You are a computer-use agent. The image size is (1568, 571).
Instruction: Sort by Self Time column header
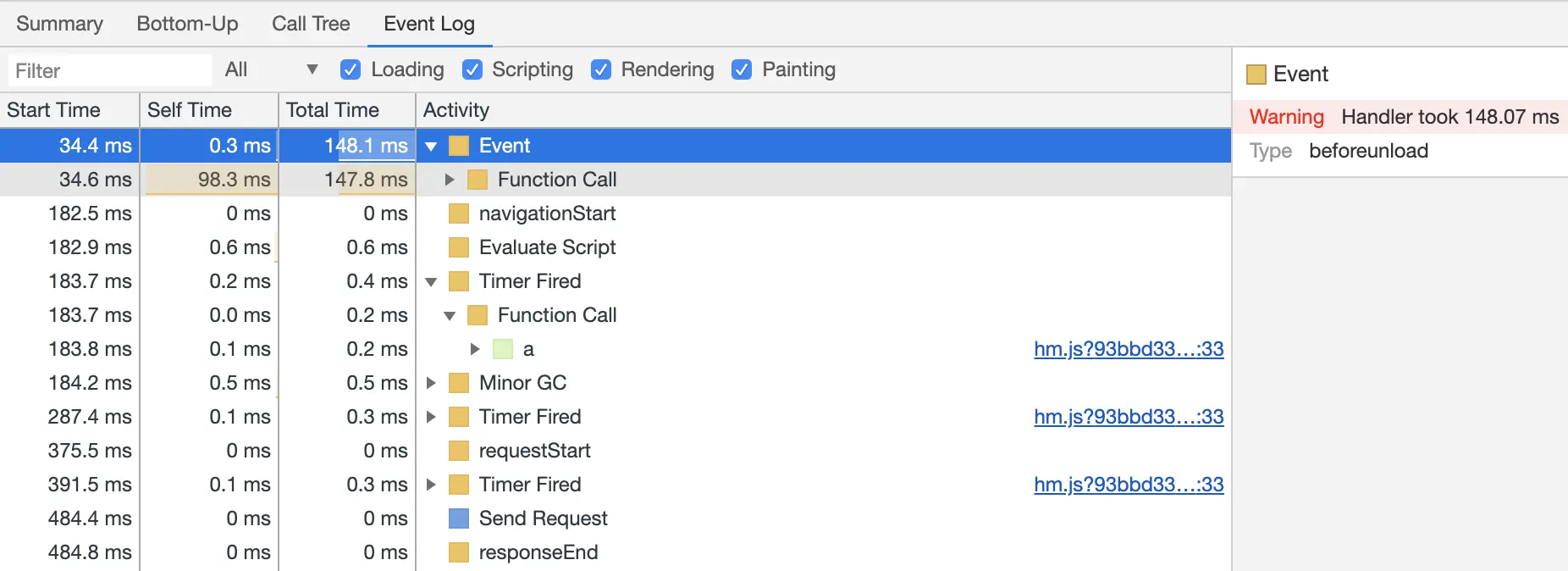[209, 110]
